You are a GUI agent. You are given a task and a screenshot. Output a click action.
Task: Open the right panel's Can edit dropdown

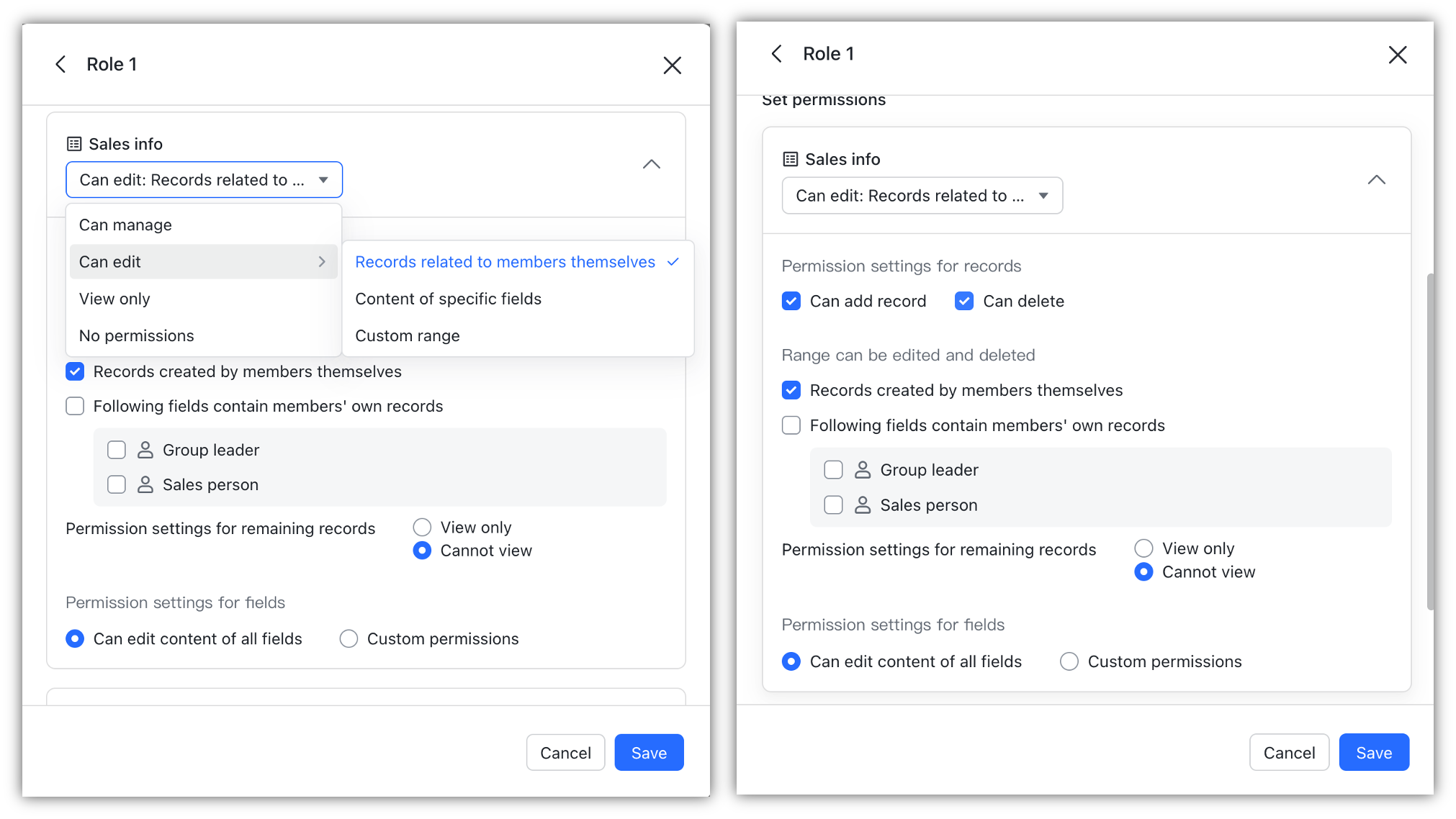pyautogui.click(x=922, y=195)
